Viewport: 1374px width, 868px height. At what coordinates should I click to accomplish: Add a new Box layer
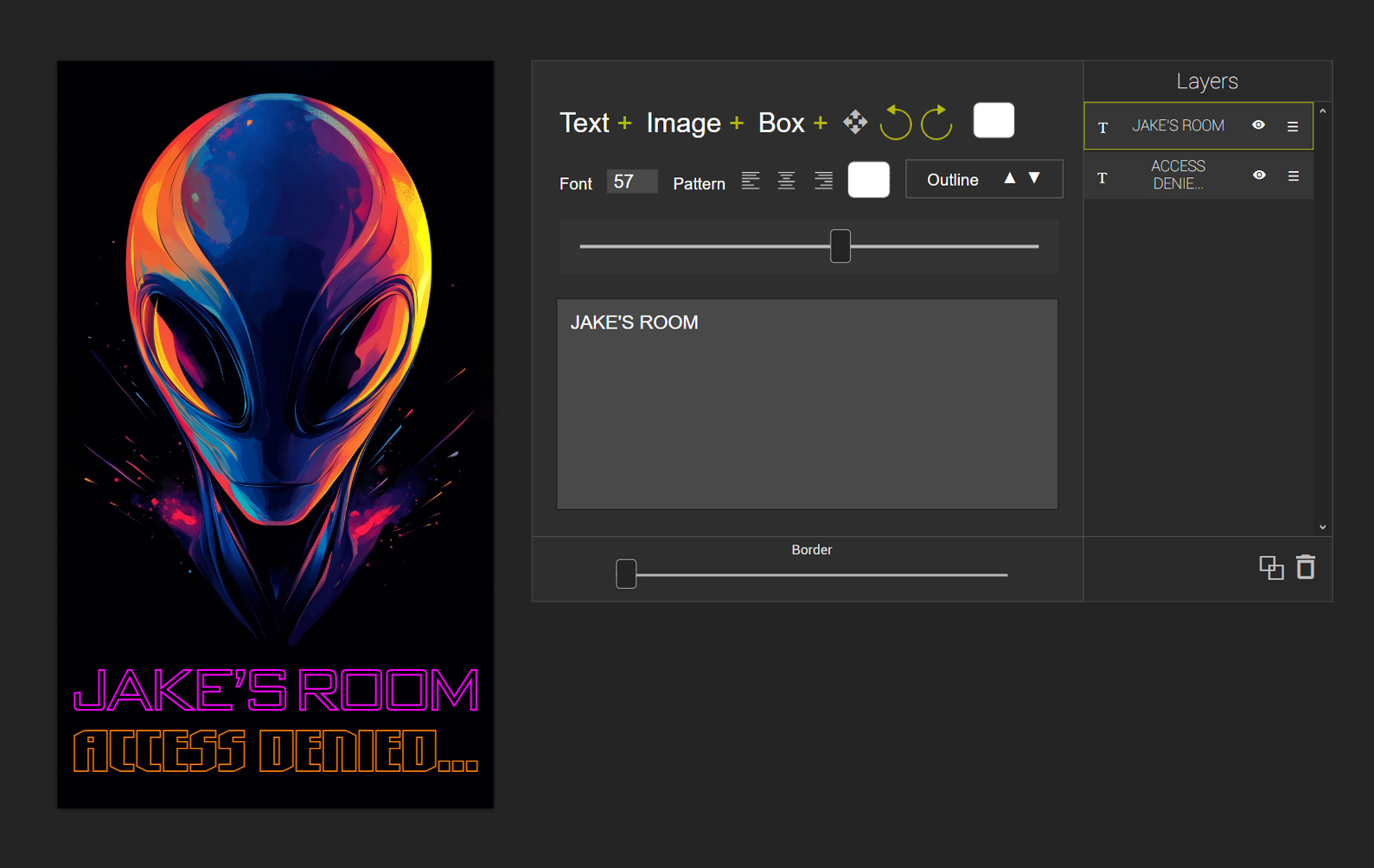click(792, 123)
